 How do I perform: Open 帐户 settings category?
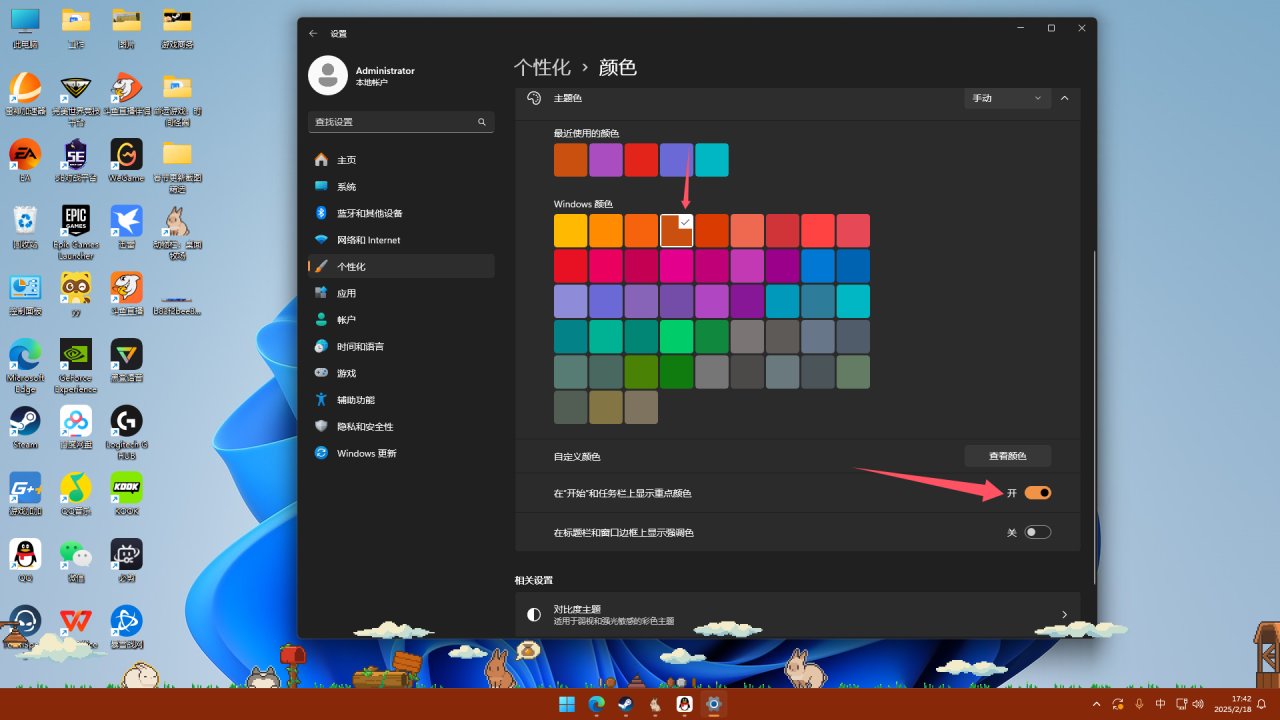[401, 320]
